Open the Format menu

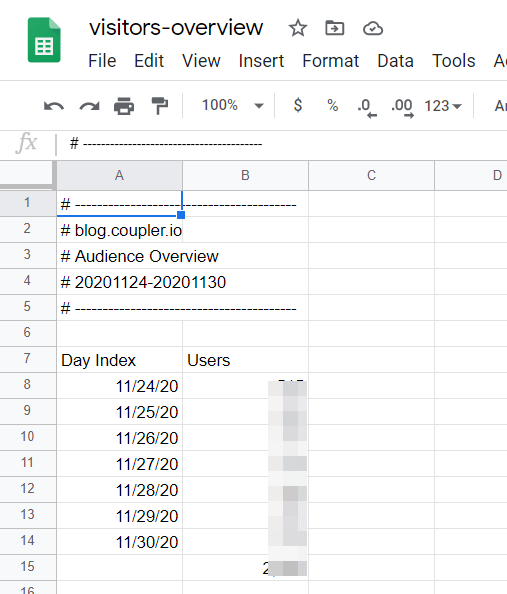tap(330, 61)
